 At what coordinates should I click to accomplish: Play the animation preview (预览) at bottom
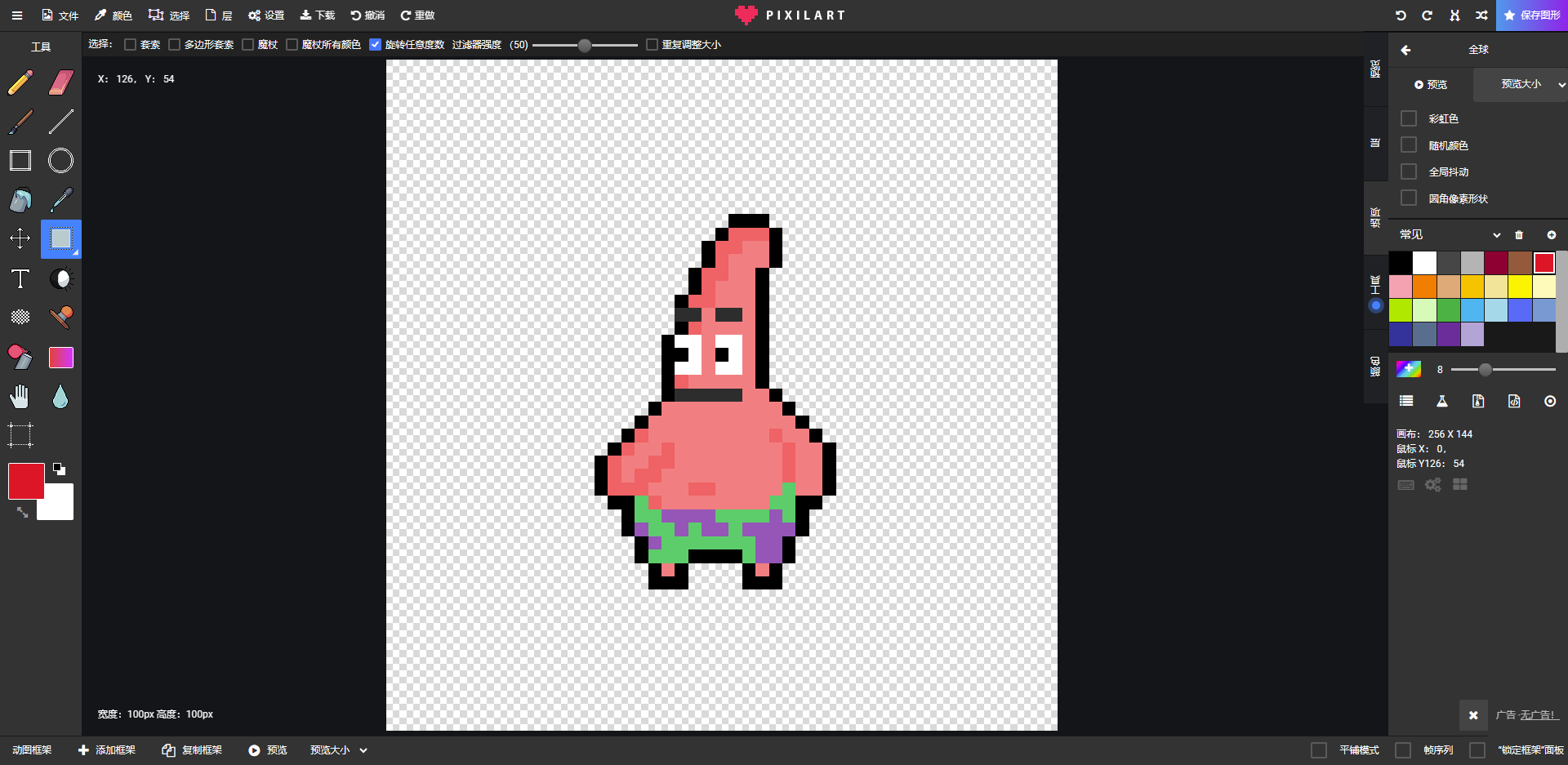click(268, 750)
